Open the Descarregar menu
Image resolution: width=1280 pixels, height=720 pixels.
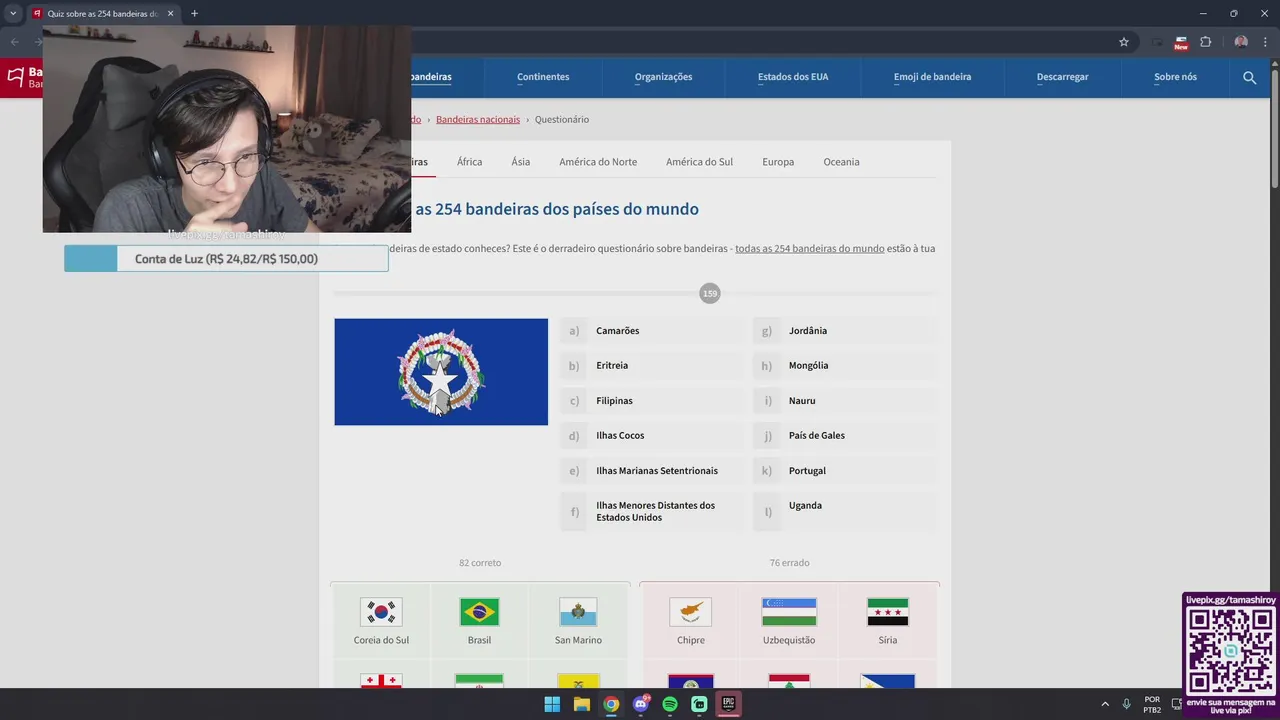1062,77
